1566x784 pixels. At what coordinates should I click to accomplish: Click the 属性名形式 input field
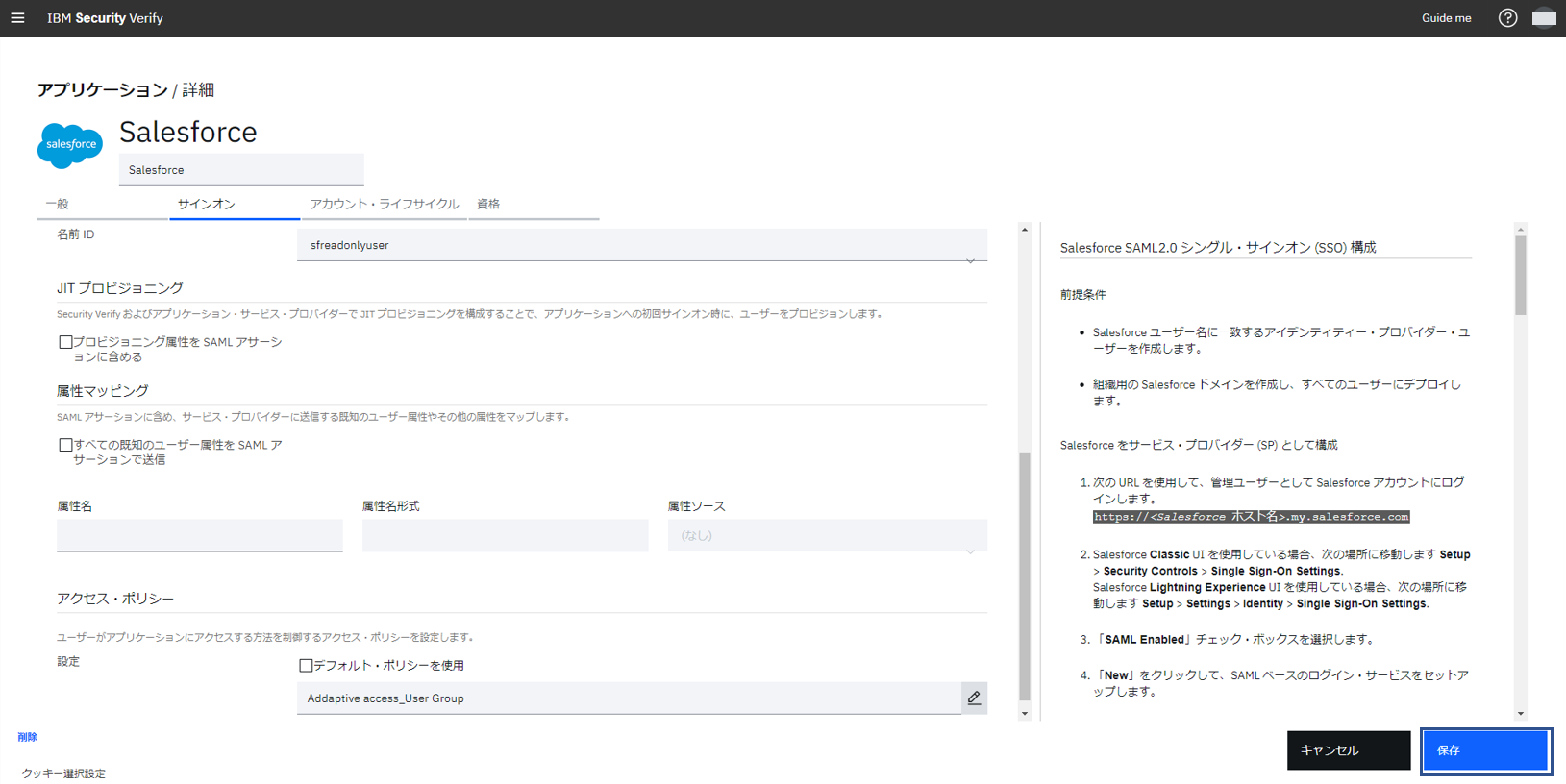click(506, 536)
